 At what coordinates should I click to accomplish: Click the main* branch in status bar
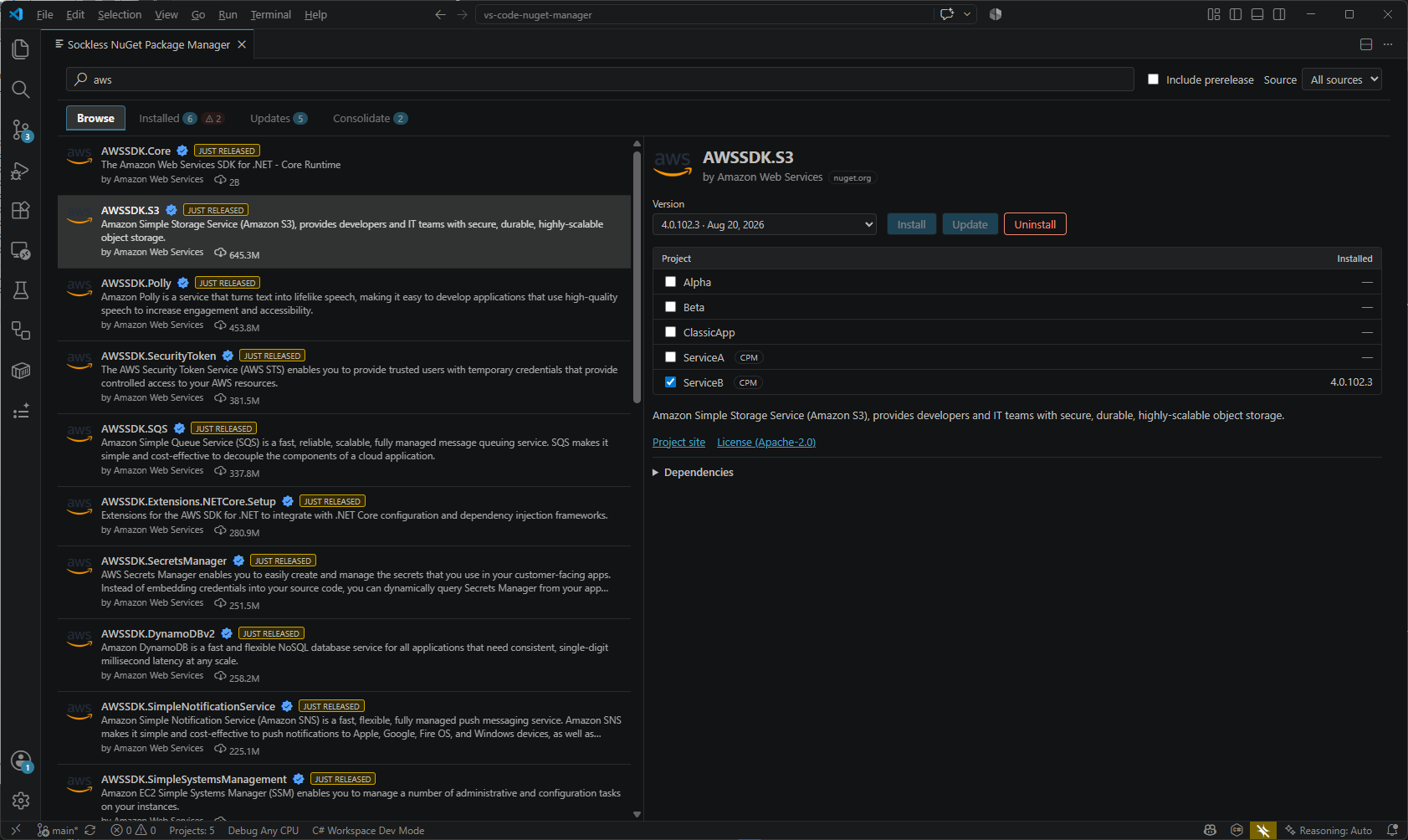click(57, 830)
